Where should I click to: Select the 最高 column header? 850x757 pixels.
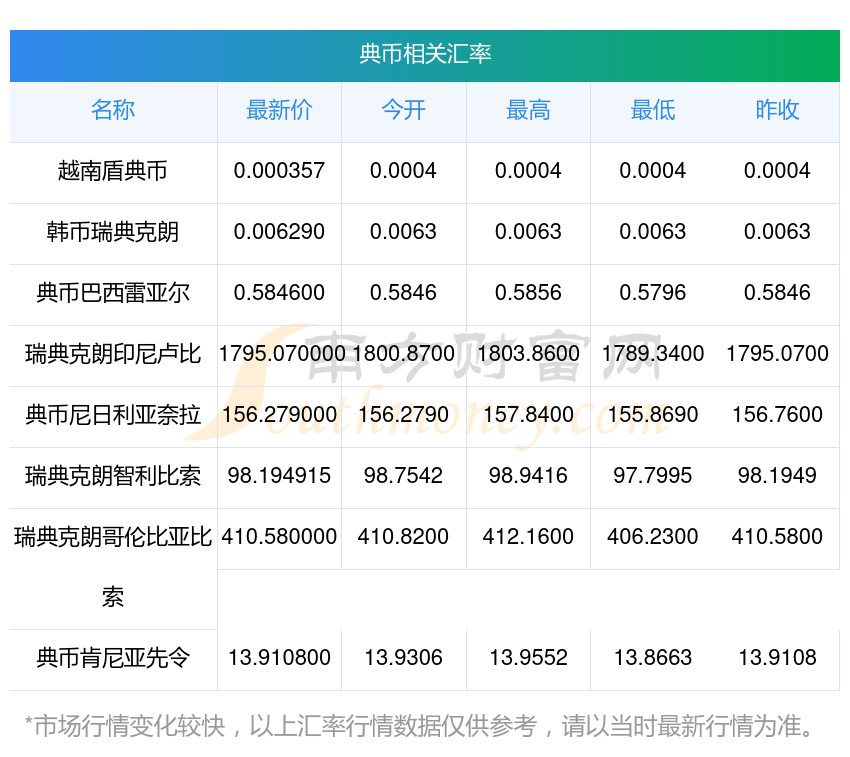pyautogui.click(x=528, y=111)
